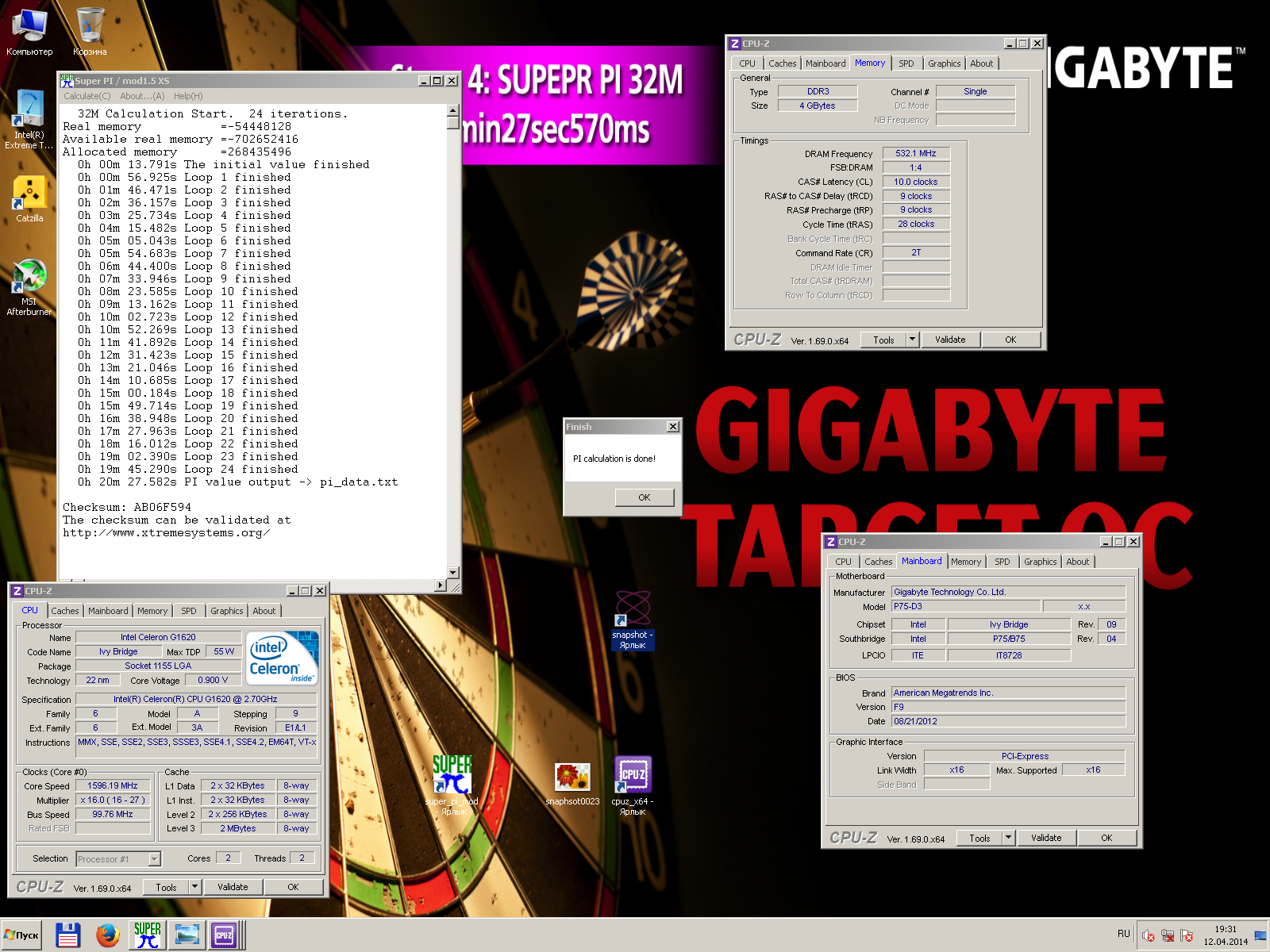This screenshot has width=1270, height=952.
Task: Select the snaphsot0023 image desktop icon
Action: [572, 784]
